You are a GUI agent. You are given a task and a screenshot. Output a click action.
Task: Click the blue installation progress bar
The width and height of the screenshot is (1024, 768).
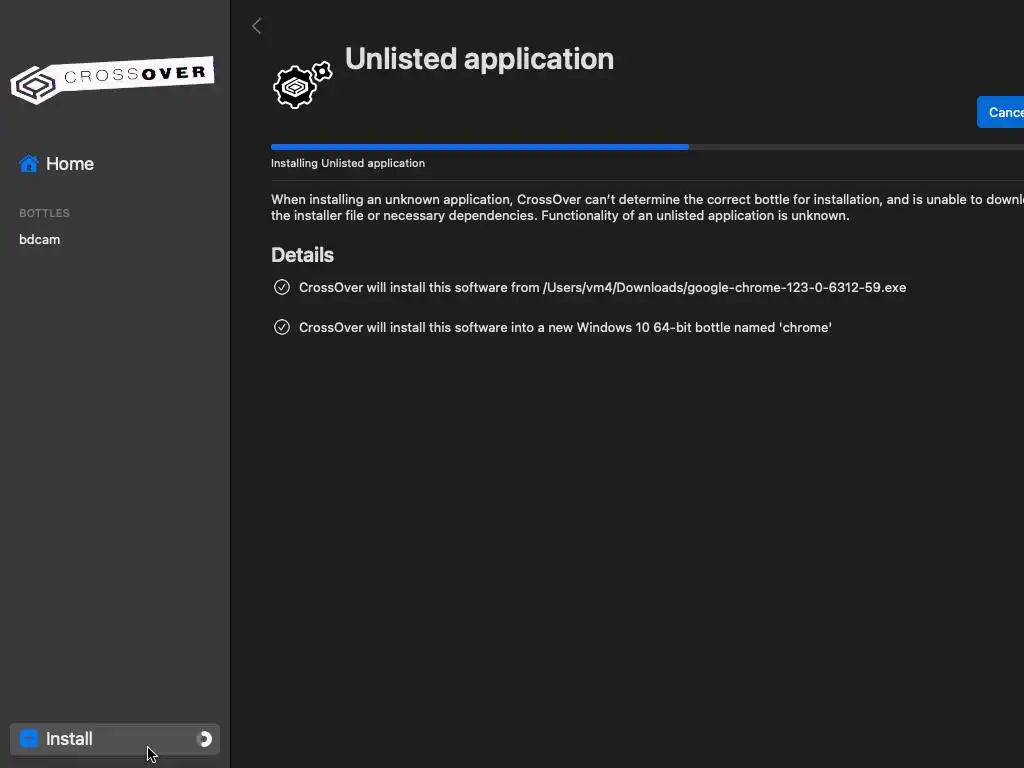480,147
